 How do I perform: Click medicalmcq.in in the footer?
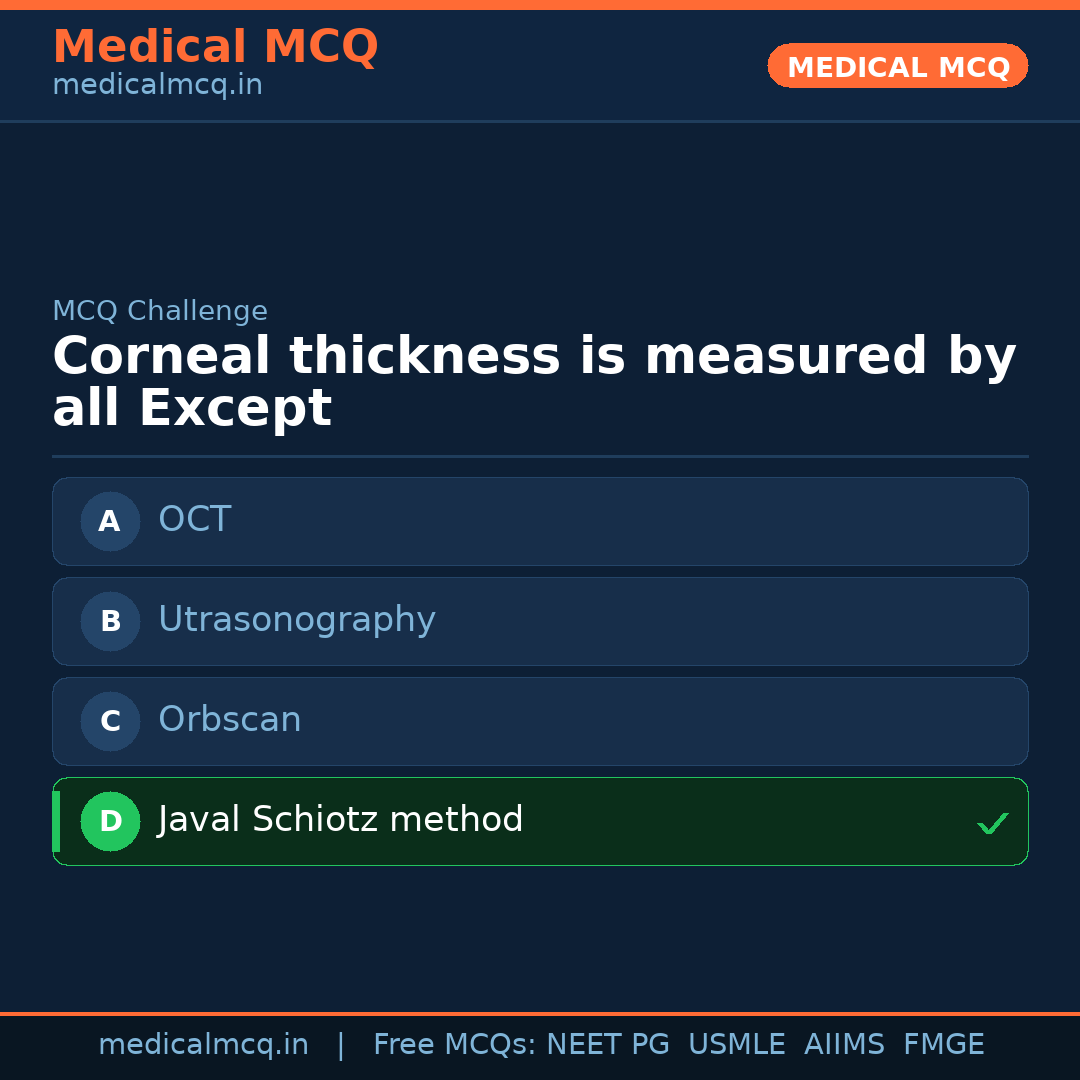(203, 1045)
